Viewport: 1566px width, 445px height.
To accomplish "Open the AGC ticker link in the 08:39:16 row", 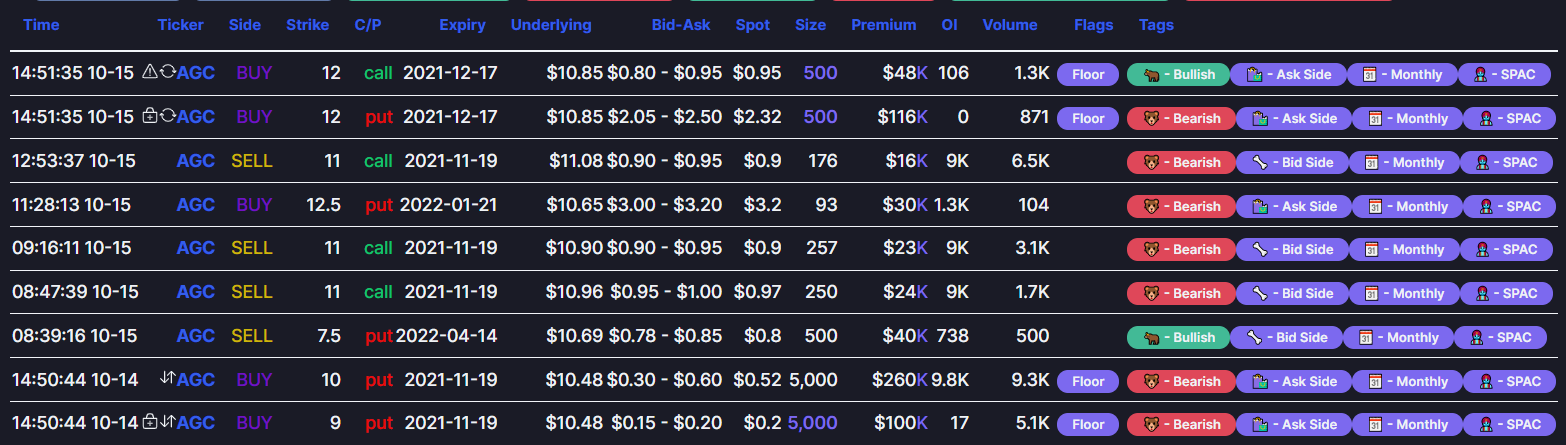I will tap(196, 336).
